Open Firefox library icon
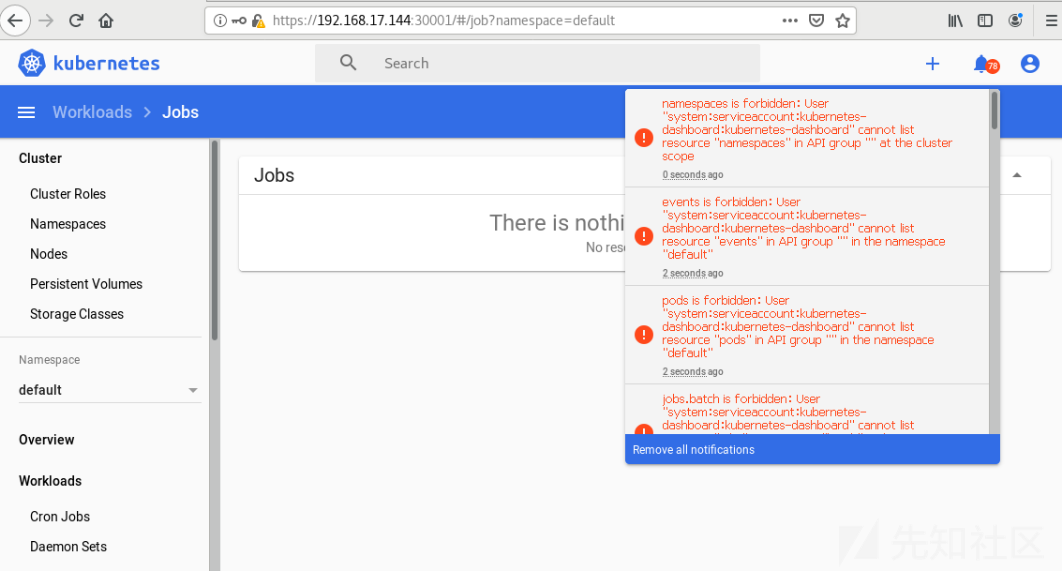Image resolution: width=1063 pixels, height=571 pixels. pyautogui.click(x=955, y=20)
